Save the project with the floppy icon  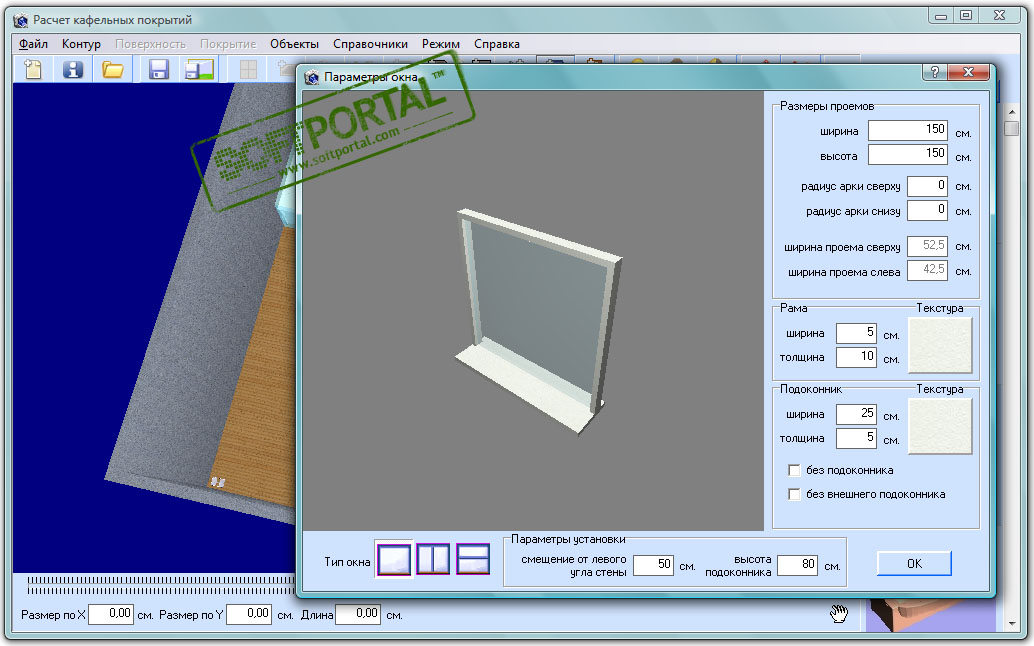[158, 69]
